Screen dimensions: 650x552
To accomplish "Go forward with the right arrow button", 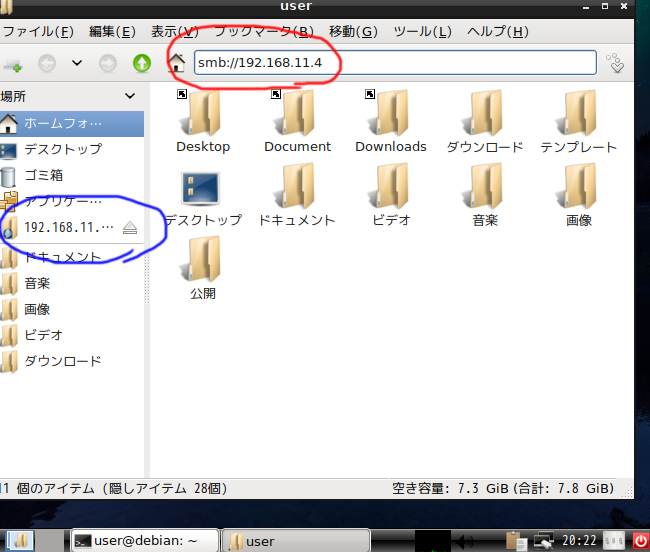I will coord(108,63).
